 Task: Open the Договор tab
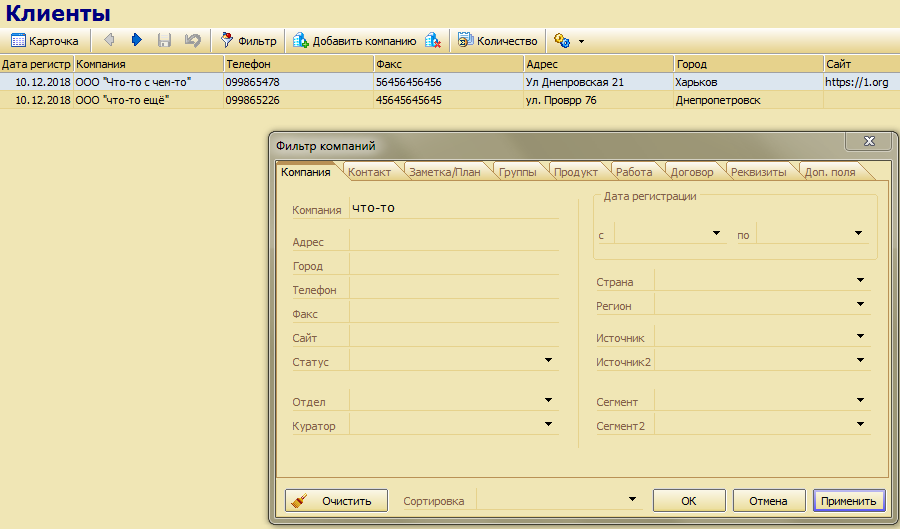click(x=692, y=172)
